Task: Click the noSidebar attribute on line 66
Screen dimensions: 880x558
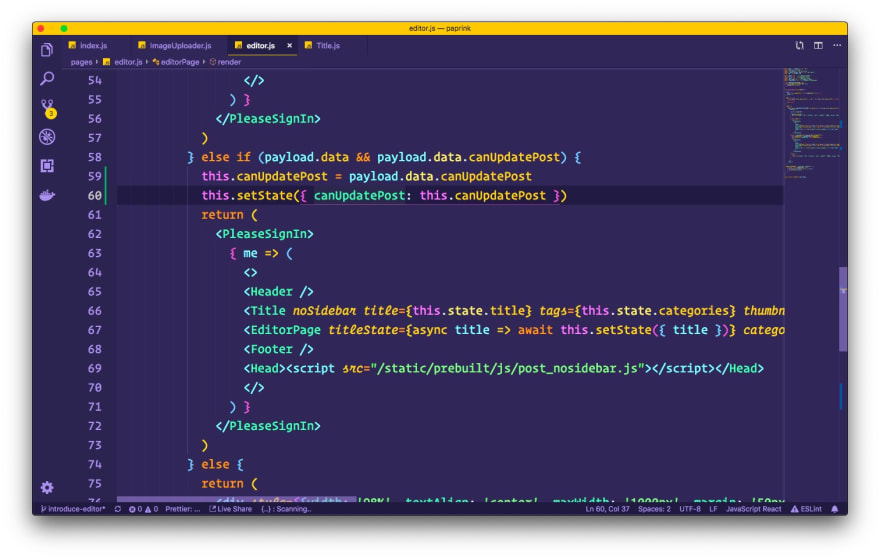Action: (324, 310)
